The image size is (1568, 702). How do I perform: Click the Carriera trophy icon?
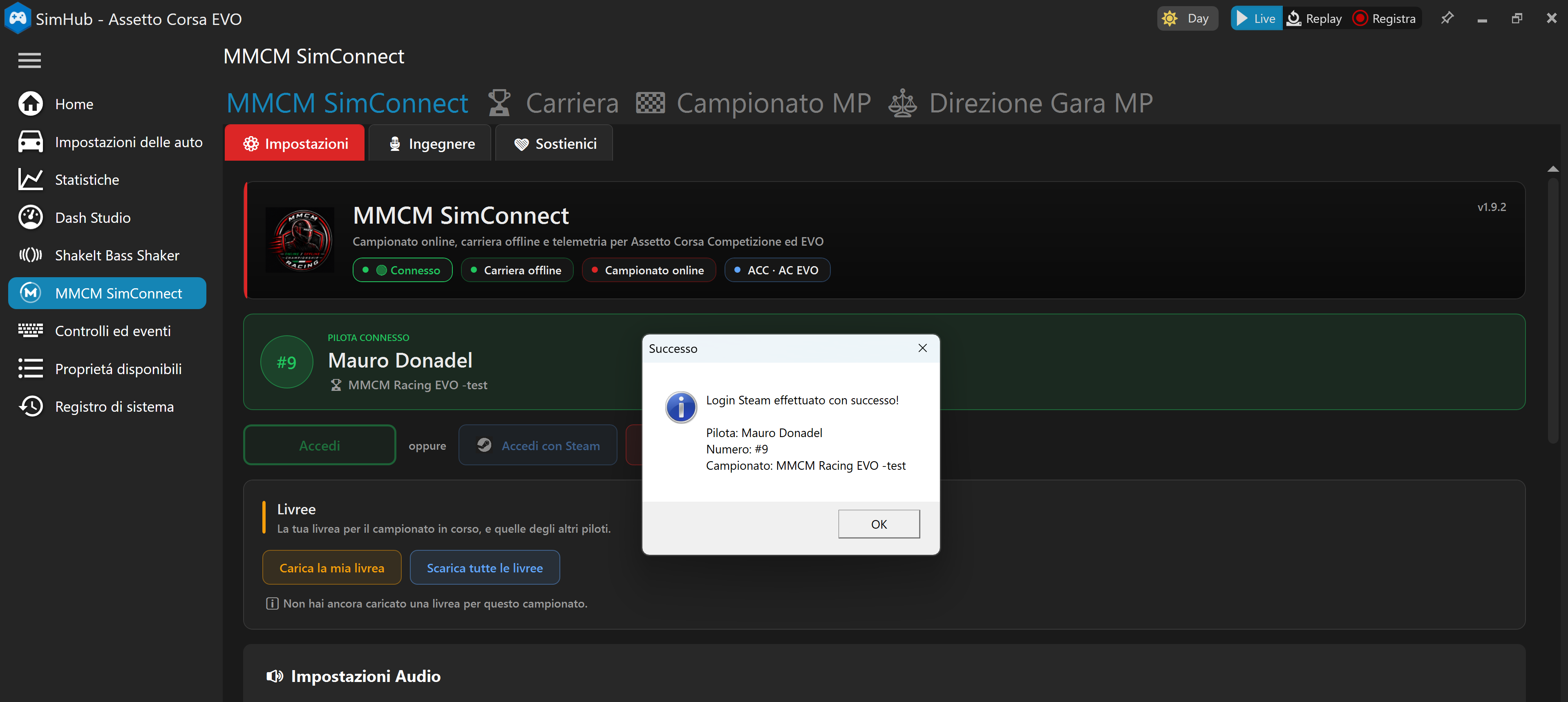point(499,102)
